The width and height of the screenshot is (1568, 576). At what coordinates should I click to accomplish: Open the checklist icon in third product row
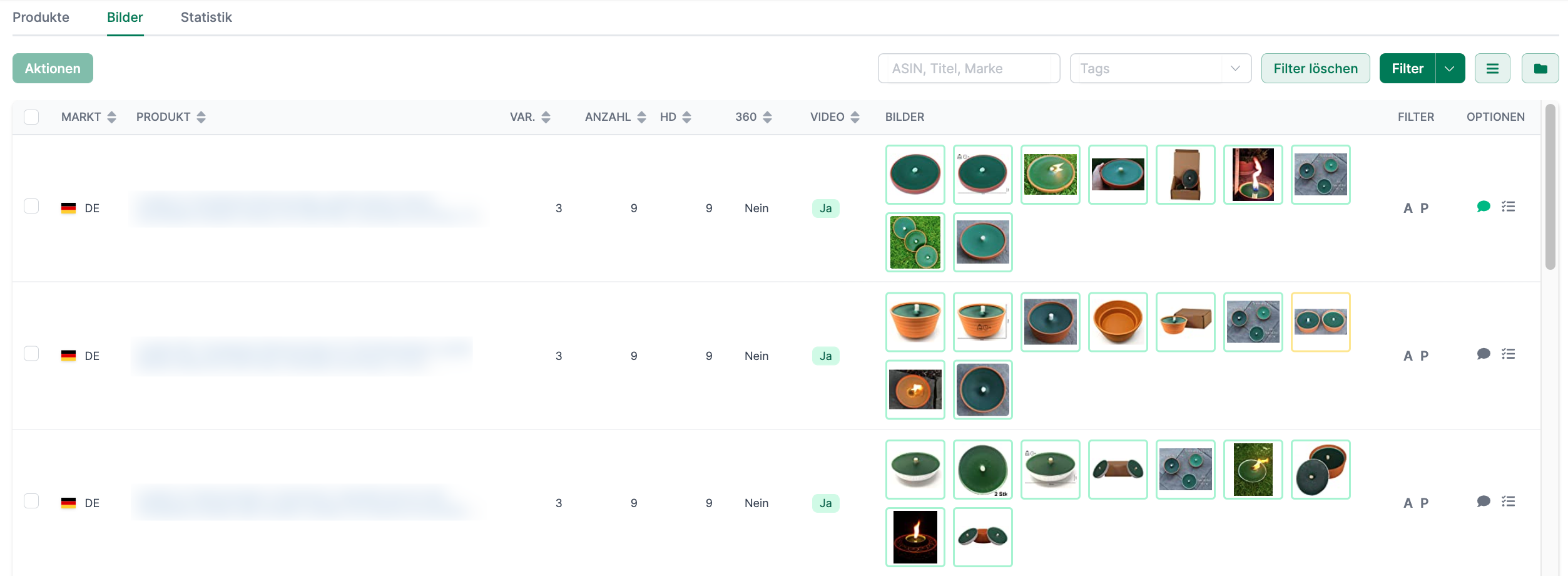point(1508,501)
